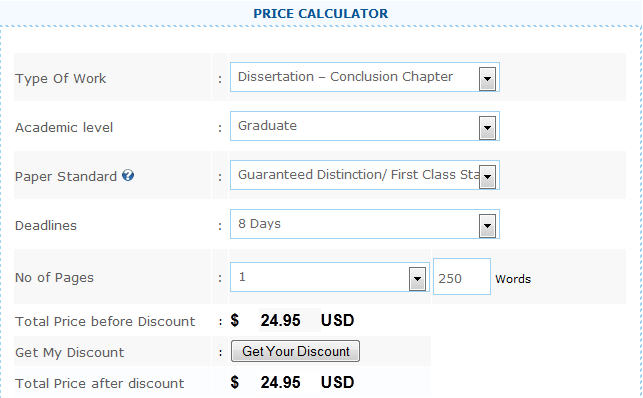Click the Type Of Work label
The width and height of the screenshot is (643, 398).
(x=61, y=78)
